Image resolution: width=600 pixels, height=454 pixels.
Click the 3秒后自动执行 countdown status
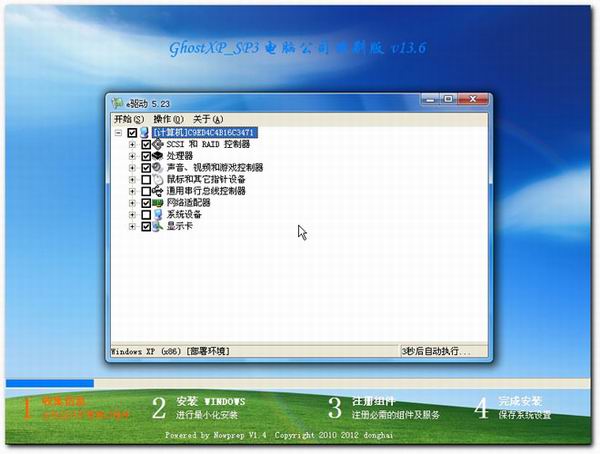(436, 351)
